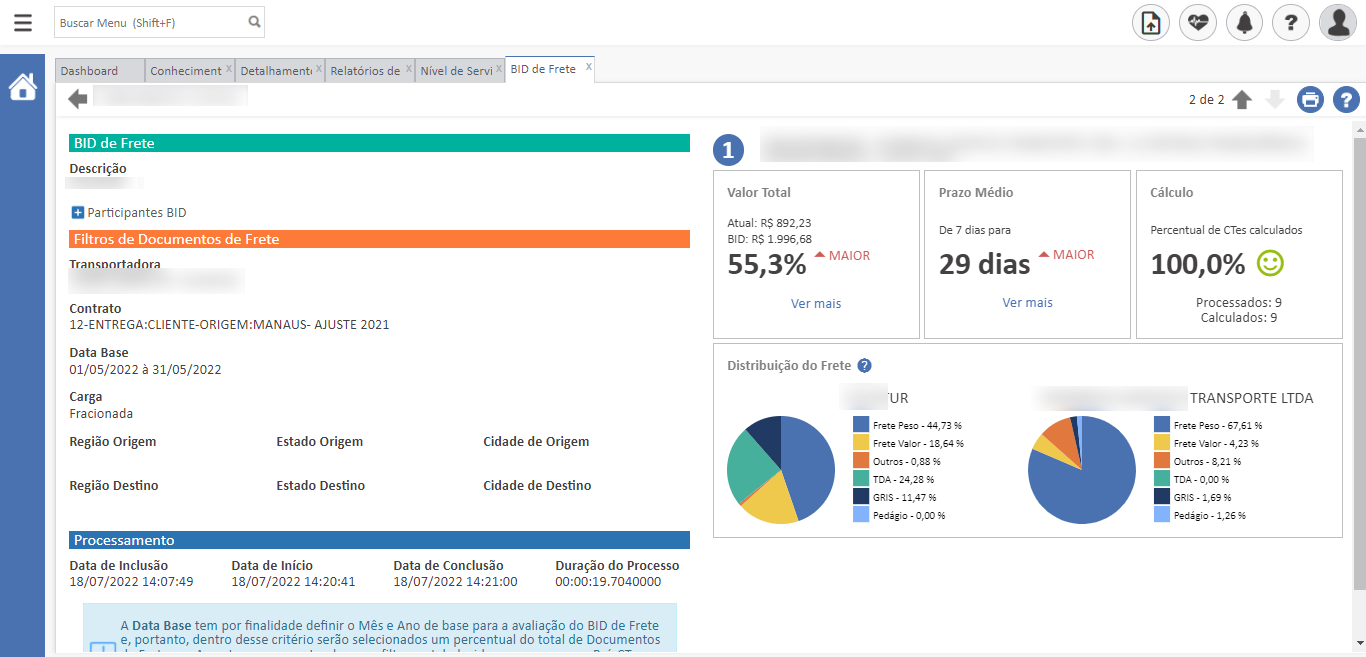Click the Buscar Menu search field
The height and width of the screenshot is (657, 1366).
[x=150, y=22]
